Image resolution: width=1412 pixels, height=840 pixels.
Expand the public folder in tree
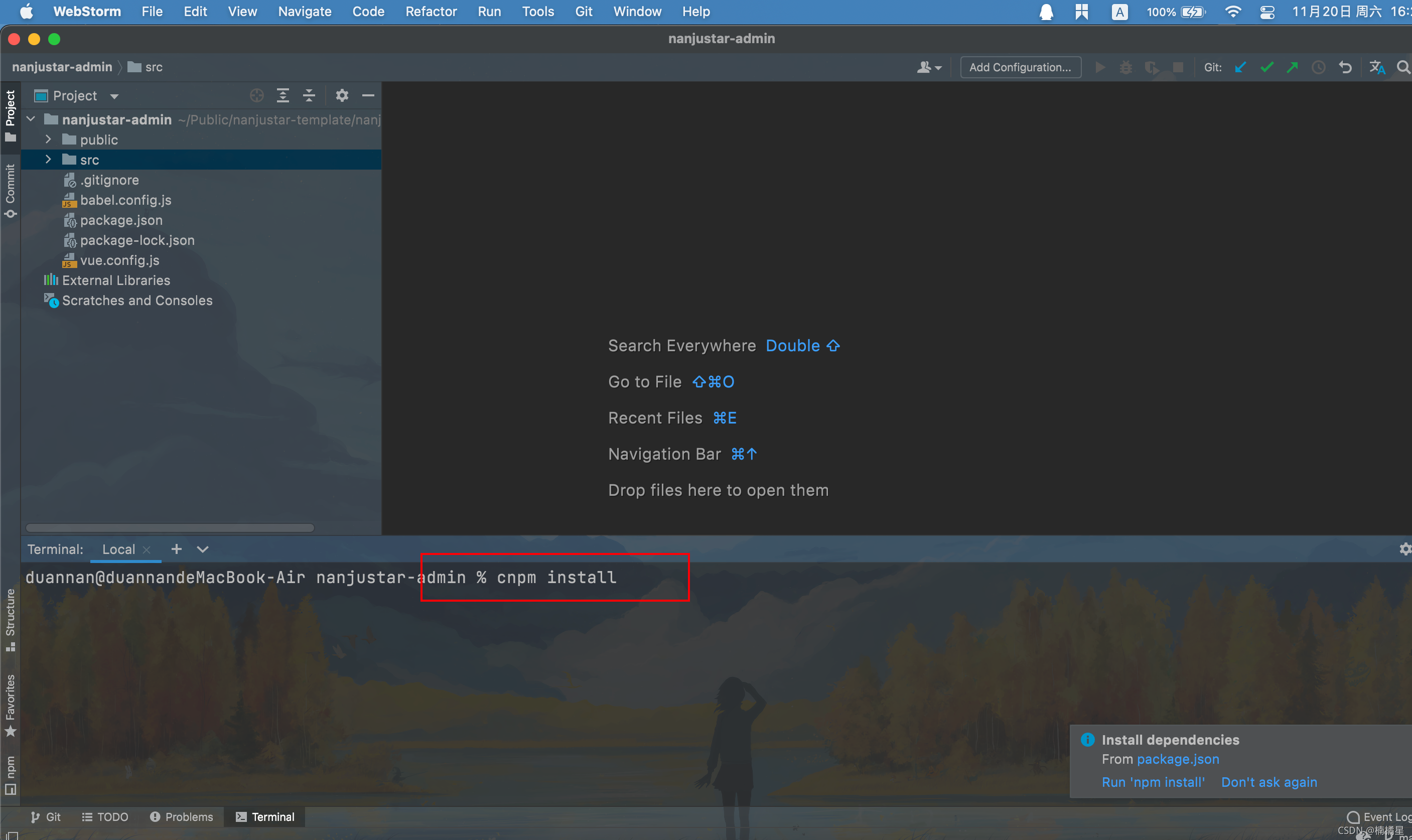point(48,139)
